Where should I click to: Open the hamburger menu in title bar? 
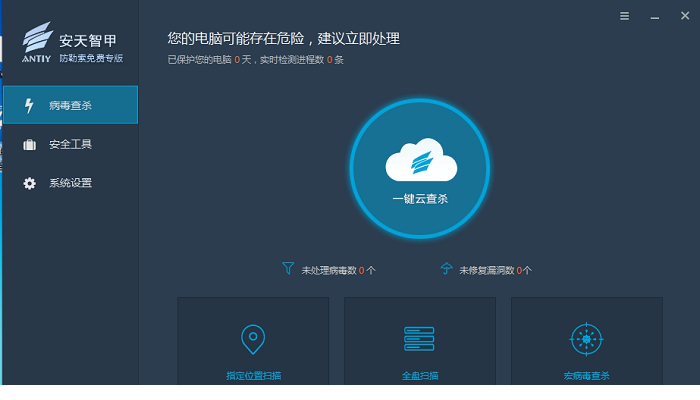coord(625,16)
